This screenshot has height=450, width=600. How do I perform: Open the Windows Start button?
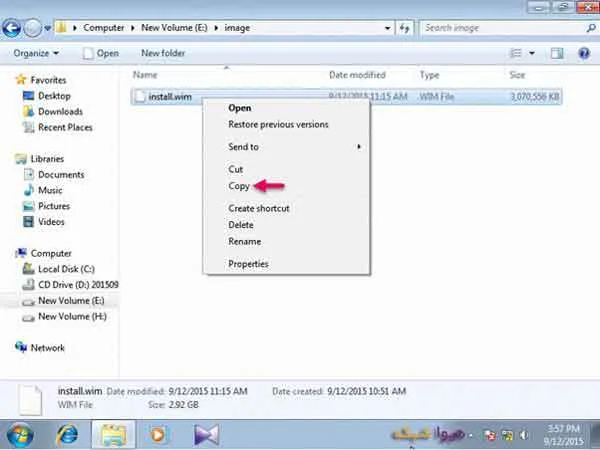[x=20, y=435]
